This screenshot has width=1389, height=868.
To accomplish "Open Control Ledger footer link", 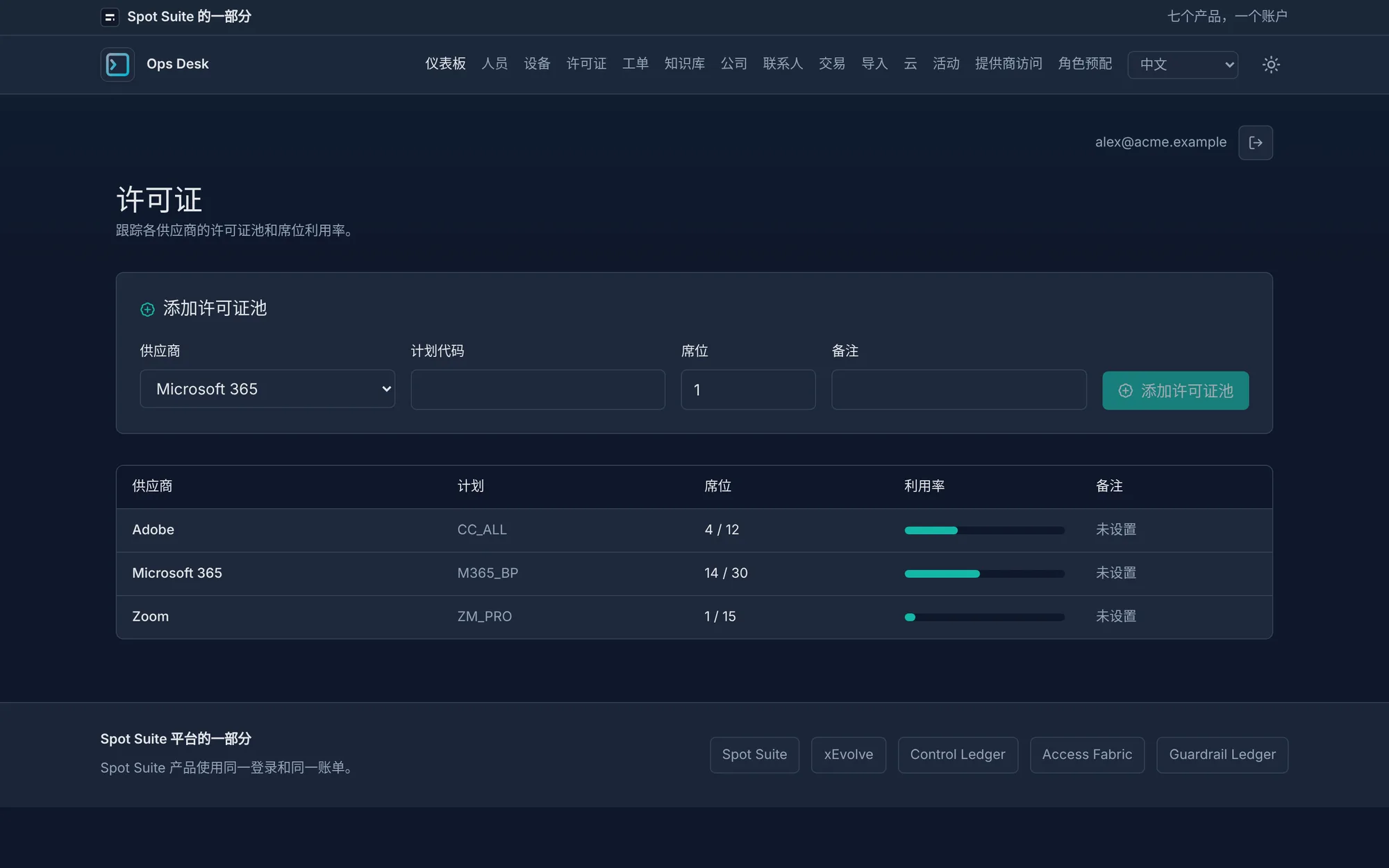I will point(958,755).
